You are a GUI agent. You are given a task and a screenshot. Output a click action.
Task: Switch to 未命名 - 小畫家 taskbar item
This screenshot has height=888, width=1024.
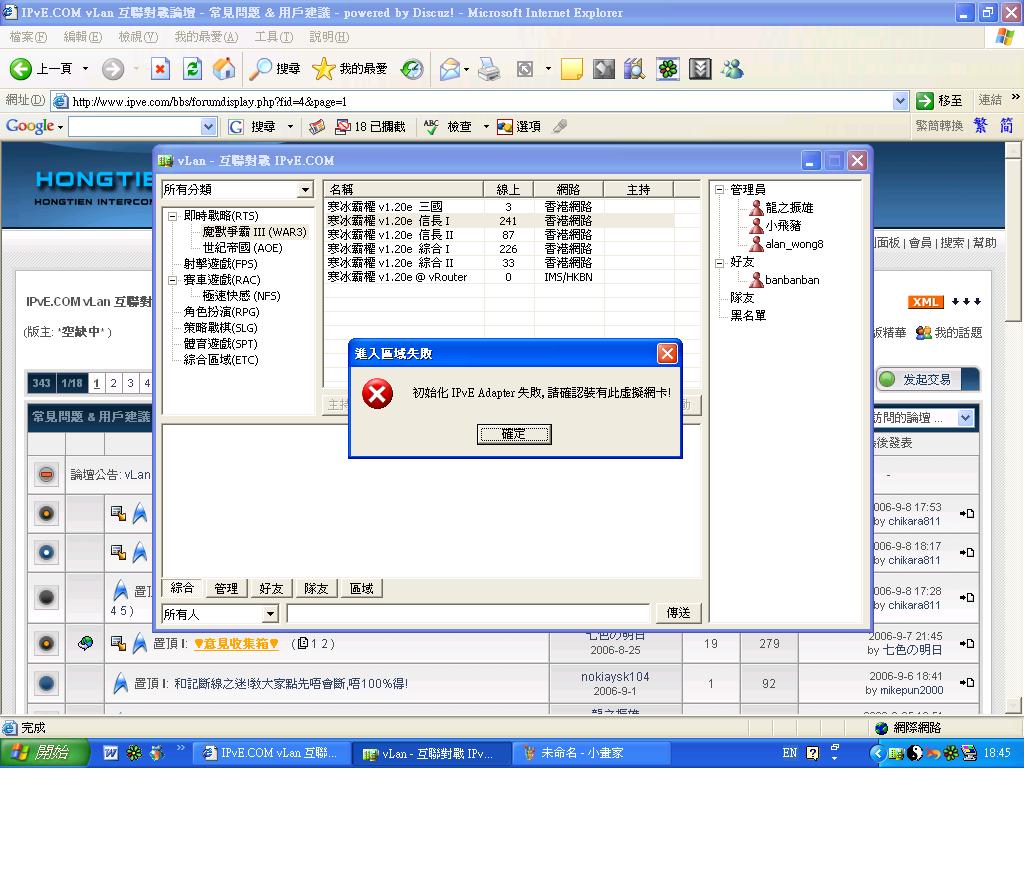pos(590,753)
